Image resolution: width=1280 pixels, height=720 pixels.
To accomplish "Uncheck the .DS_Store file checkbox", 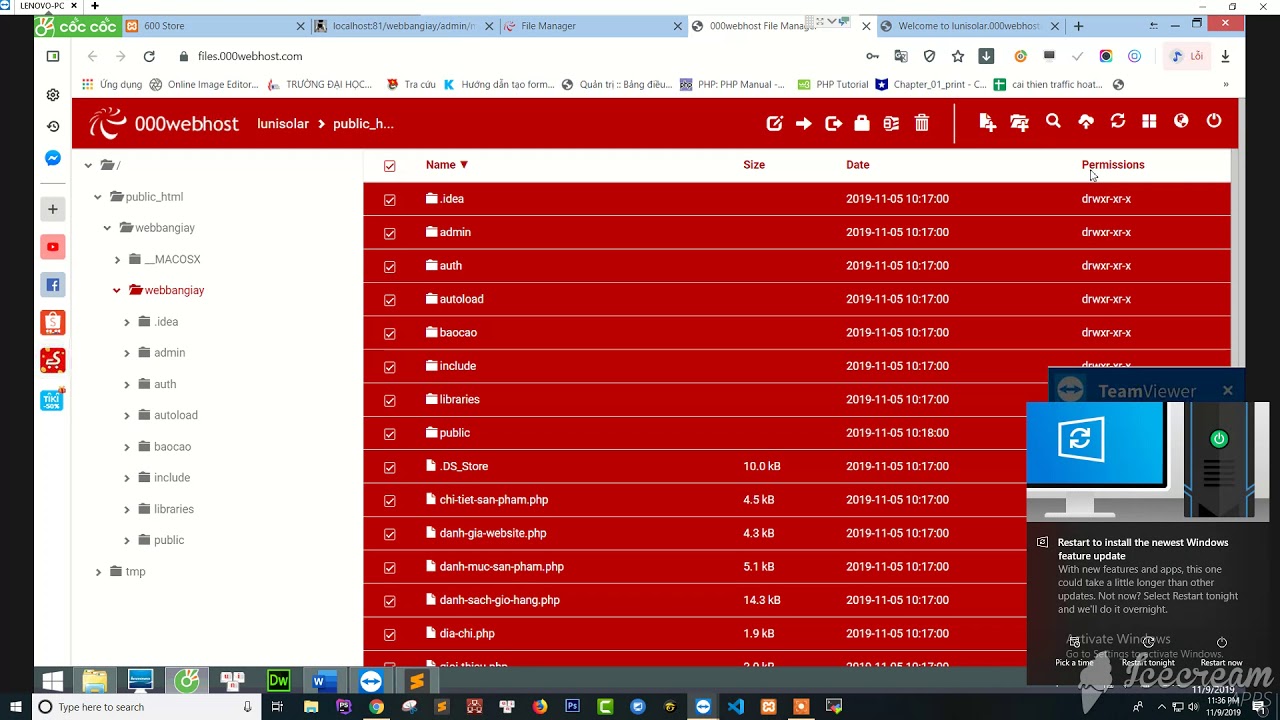I will coord(390,467).
